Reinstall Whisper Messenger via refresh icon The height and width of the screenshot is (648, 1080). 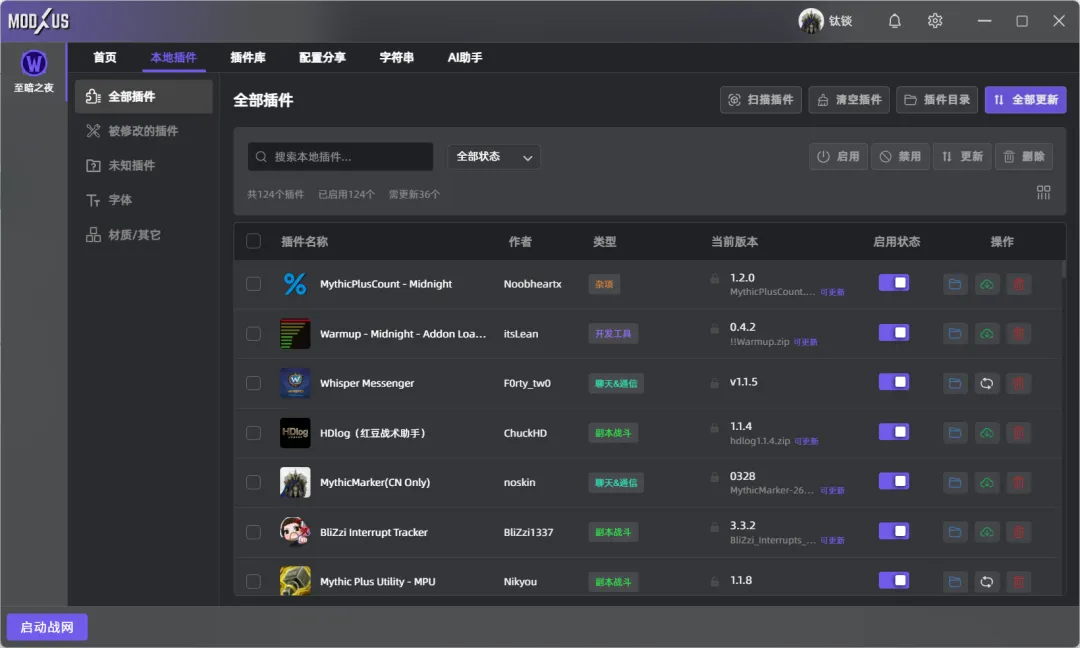tap(986, 383)
